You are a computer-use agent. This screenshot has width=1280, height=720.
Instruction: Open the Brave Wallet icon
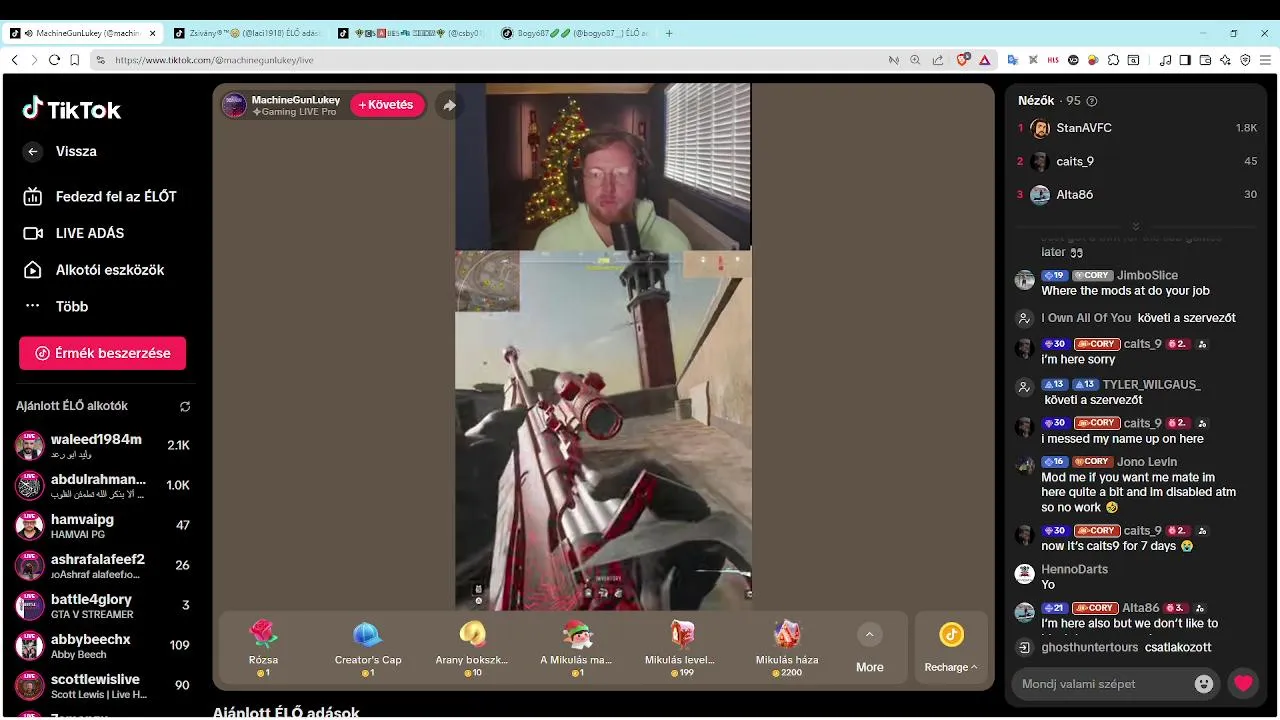(1205, 60)
